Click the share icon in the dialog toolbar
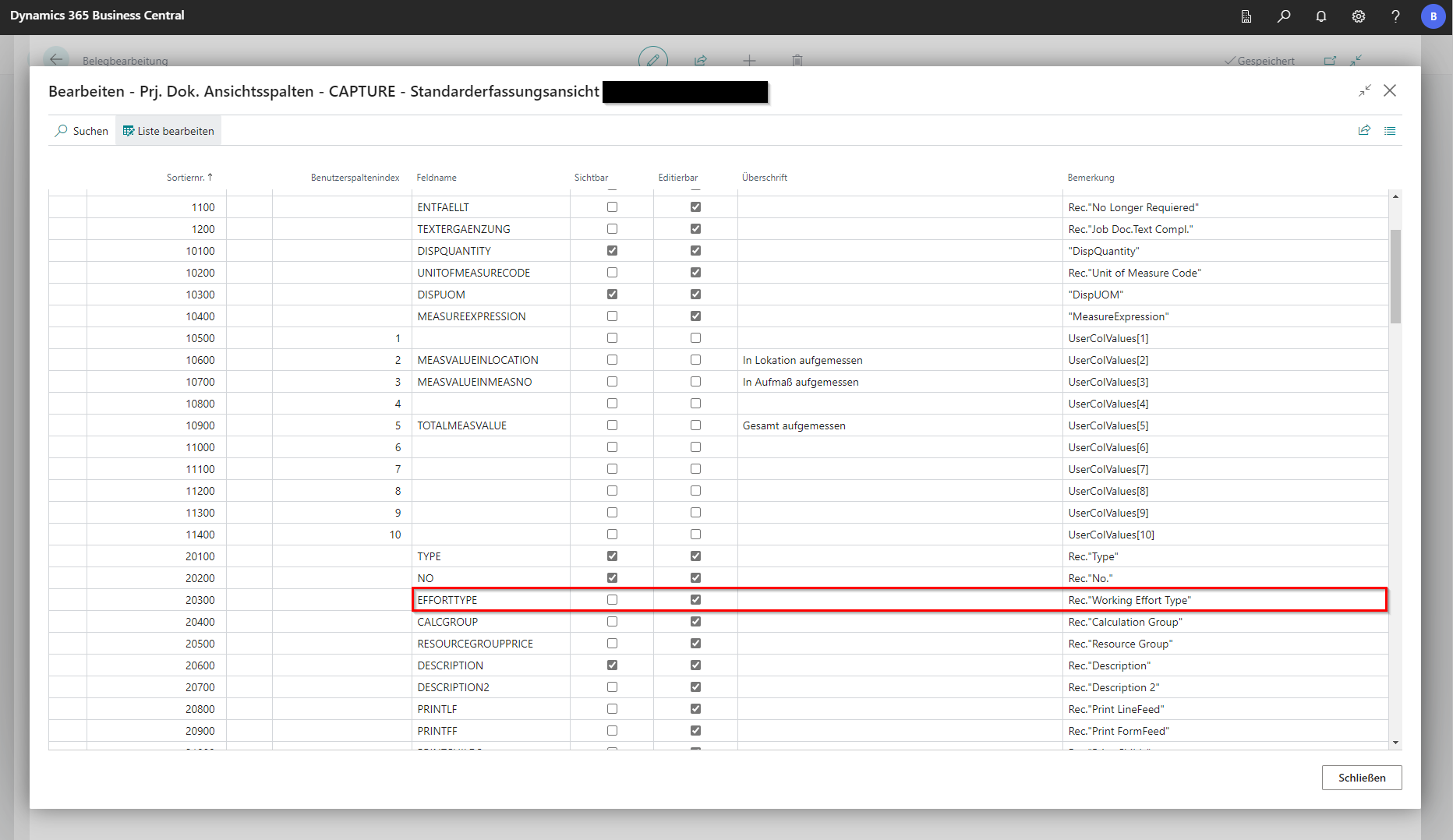1453x840 pixels. point(1364,131)
